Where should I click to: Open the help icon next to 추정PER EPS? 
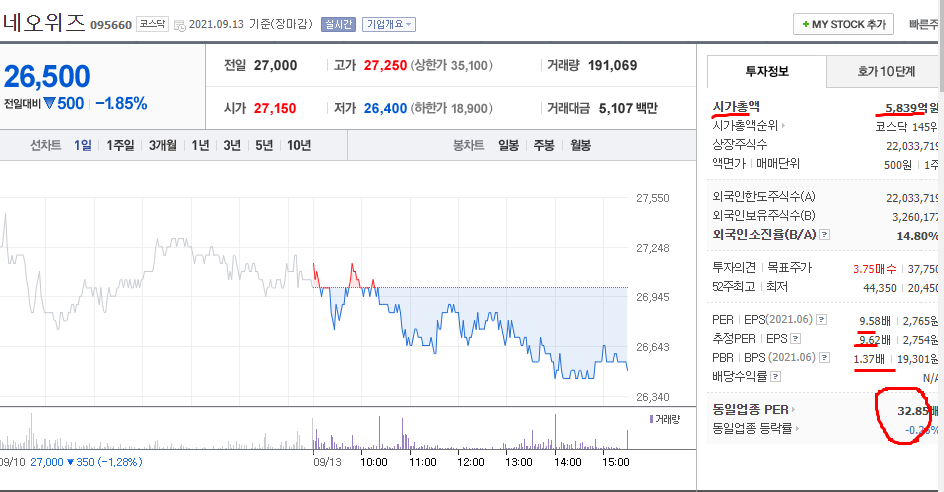click(x=795, y=339)
